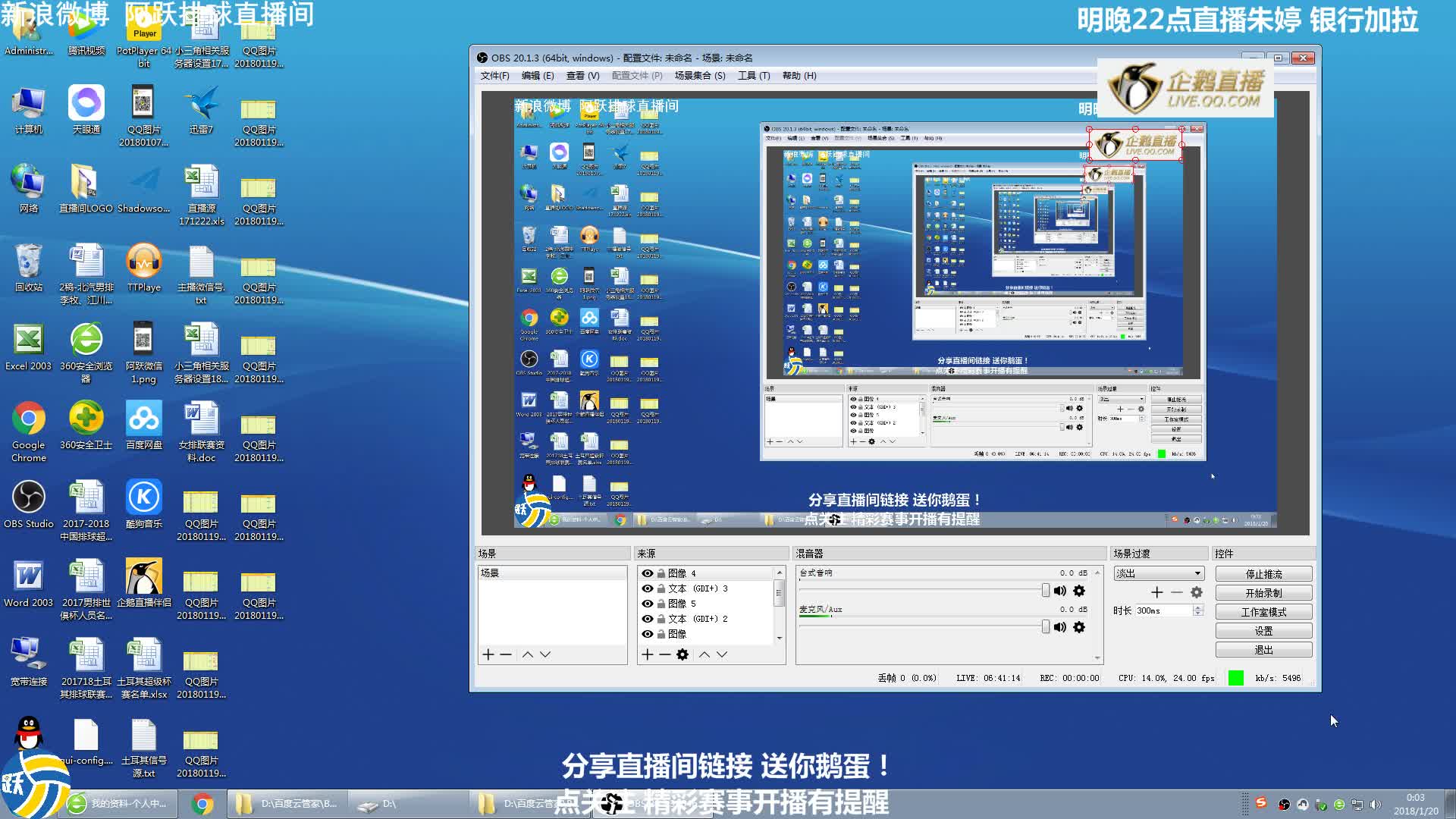Mute the 台式音响 speaker icon
The image size is (1456, 819).
(1060, 591)
